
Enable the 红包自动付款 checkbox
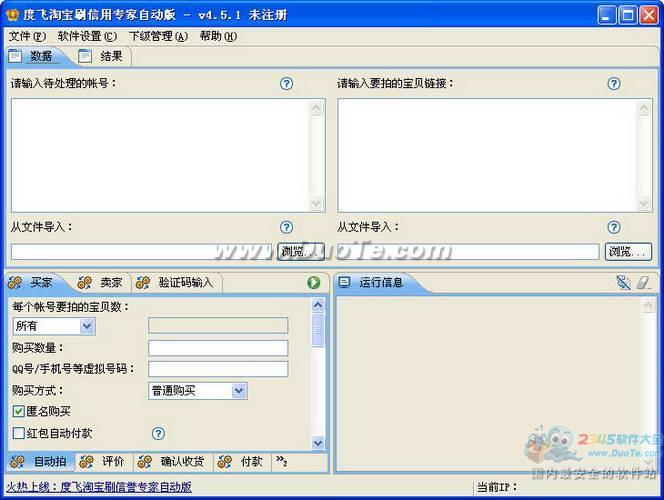point(19,433)
